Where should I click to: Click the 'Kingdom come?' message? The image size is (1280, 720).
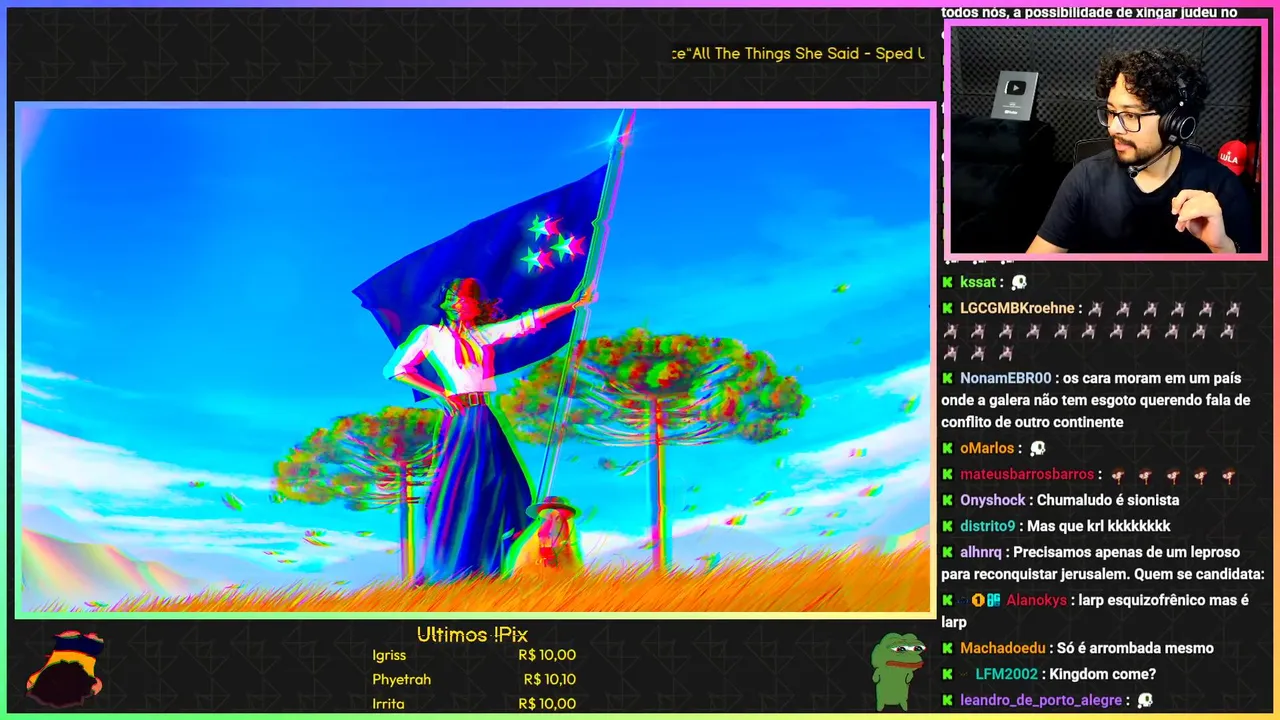1103,674
